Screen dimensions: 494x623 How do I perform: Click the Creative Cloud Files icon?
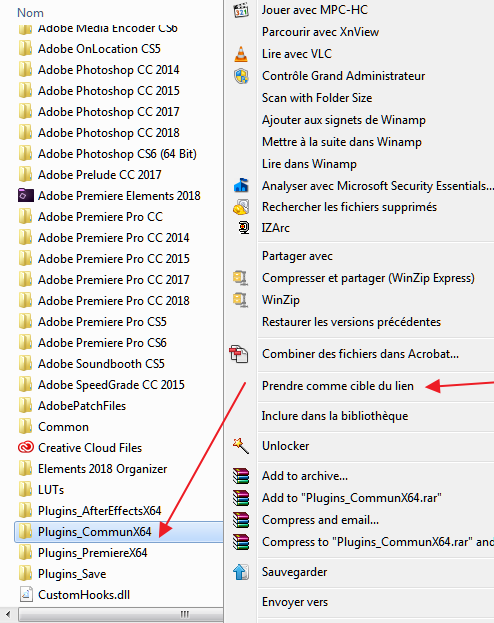[26, 448]
